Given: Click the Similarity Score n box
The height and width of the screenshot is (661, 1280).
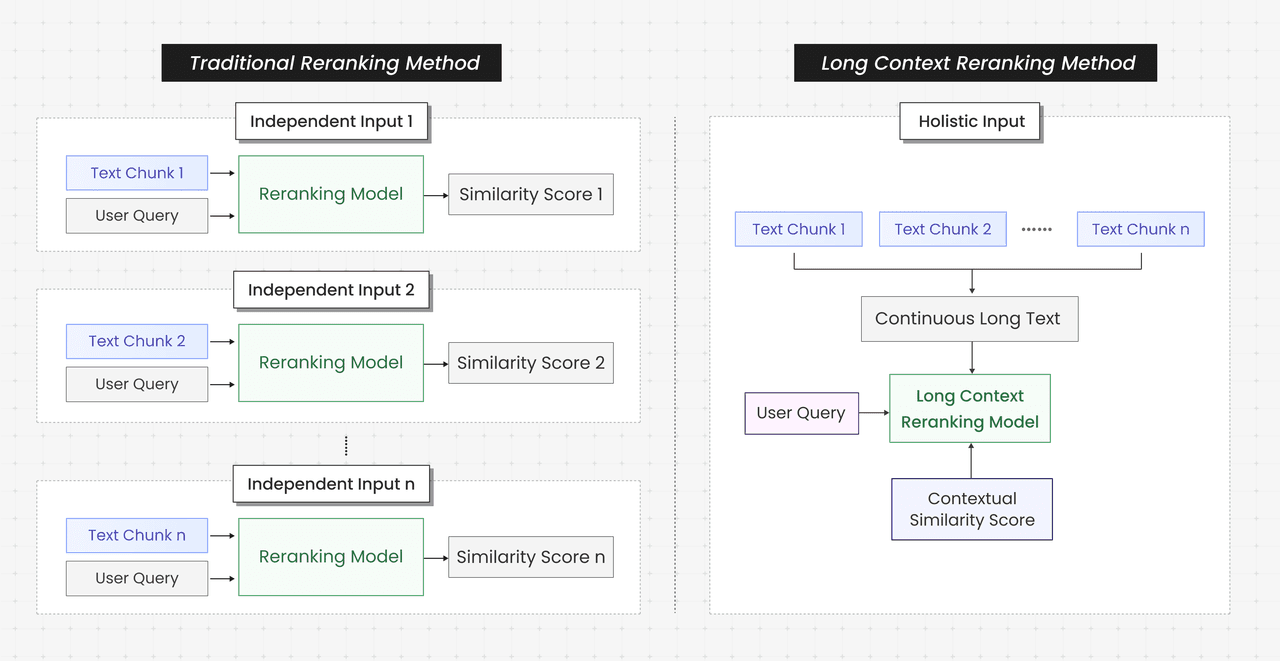Looking at the screenshot, I should [x=530, y=557].
